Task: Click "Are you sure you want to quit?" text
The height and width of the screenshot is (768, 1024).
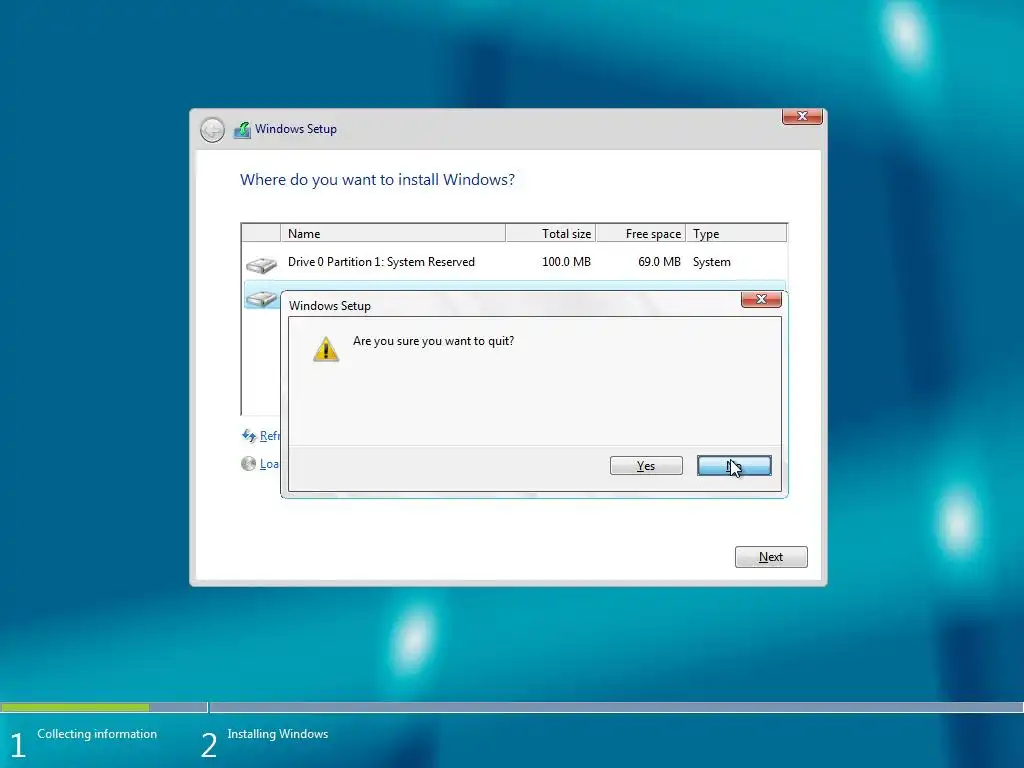Action: click(434, 341)
